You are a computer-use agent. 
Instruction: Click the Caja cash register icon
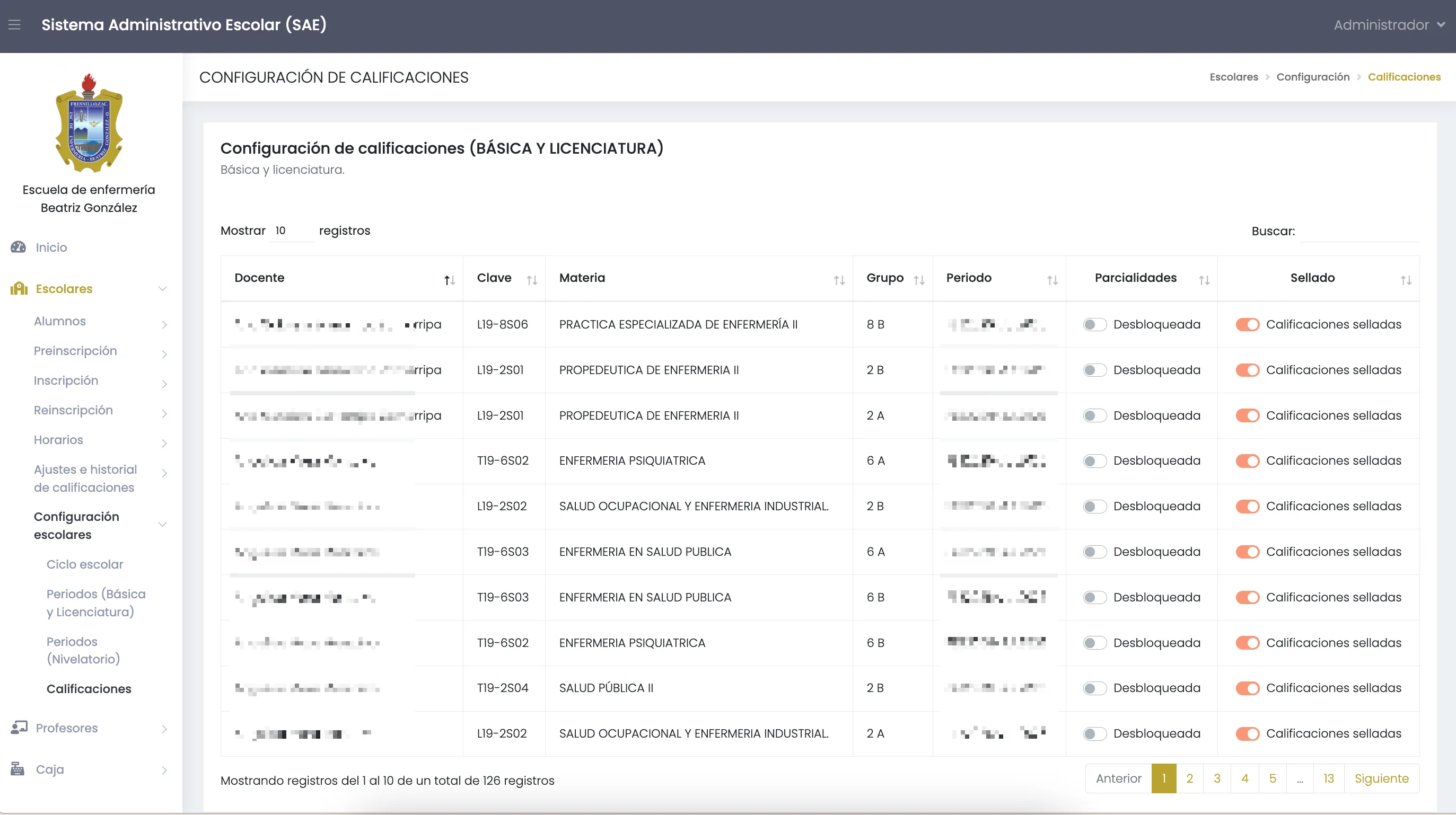click(17, 769)
